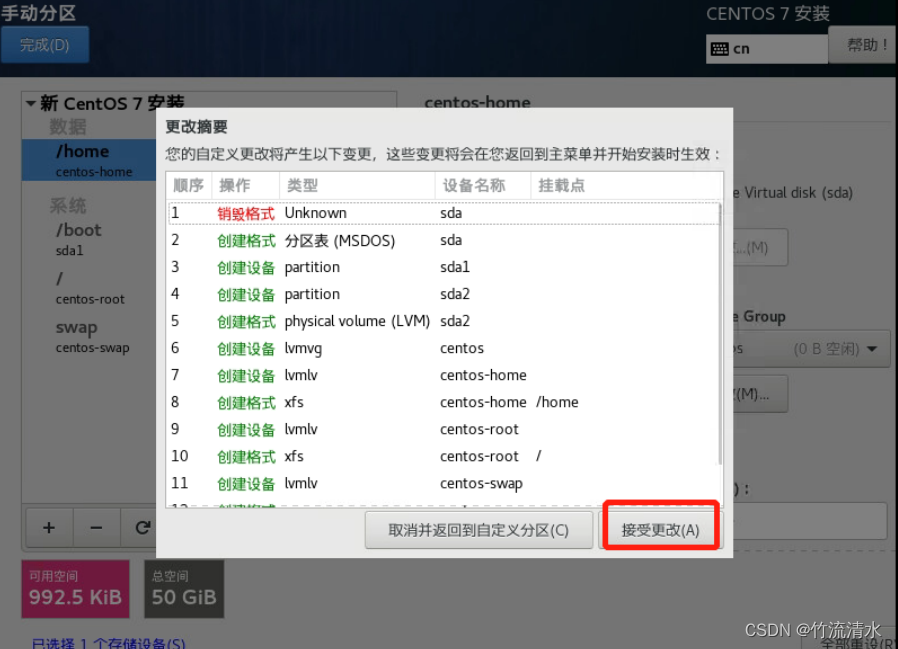Click the Accept Changes 接受更改(A) button
Screen dimensions: 898x649
[660, 530]
